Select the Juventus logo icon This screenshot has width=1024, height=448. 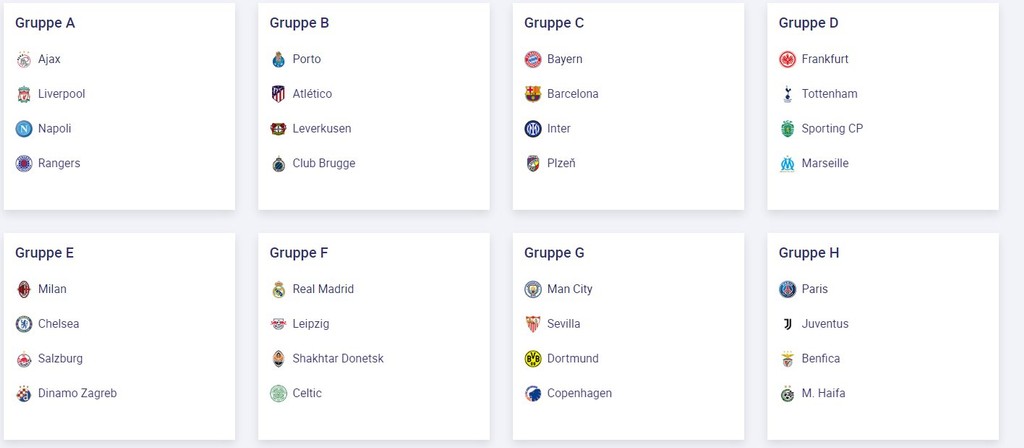click(x=788, y=324)
